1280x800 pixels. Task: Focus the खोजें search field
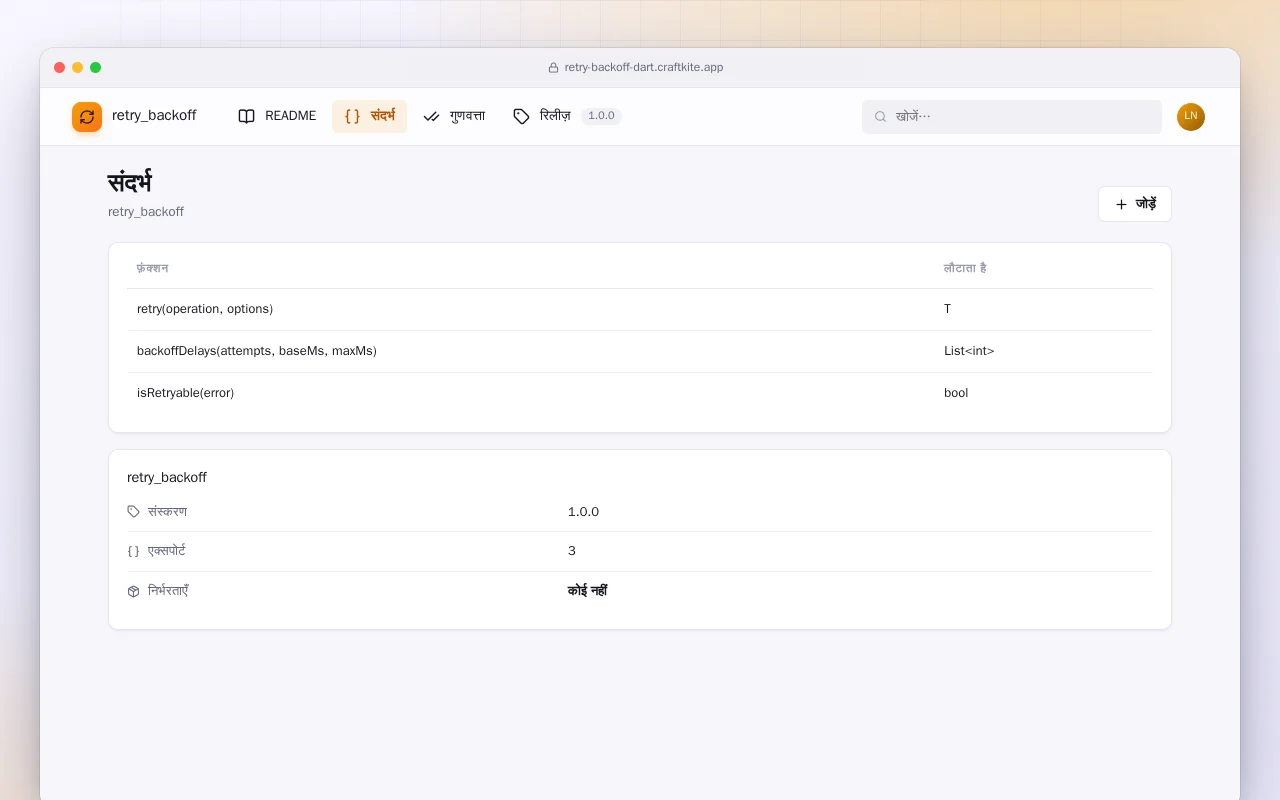tap(1012, 116)
